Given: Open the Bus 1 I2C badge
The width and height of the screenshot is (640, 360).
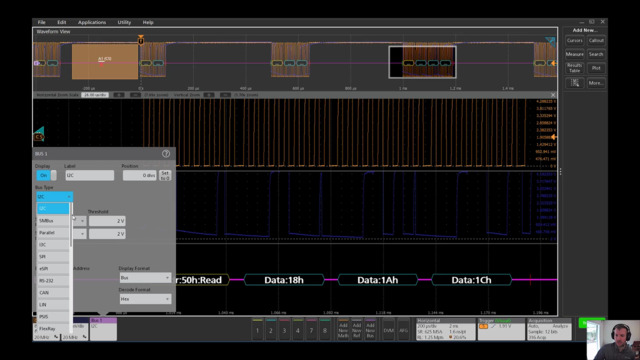Looking at the screenshot, I should (103, 329).
